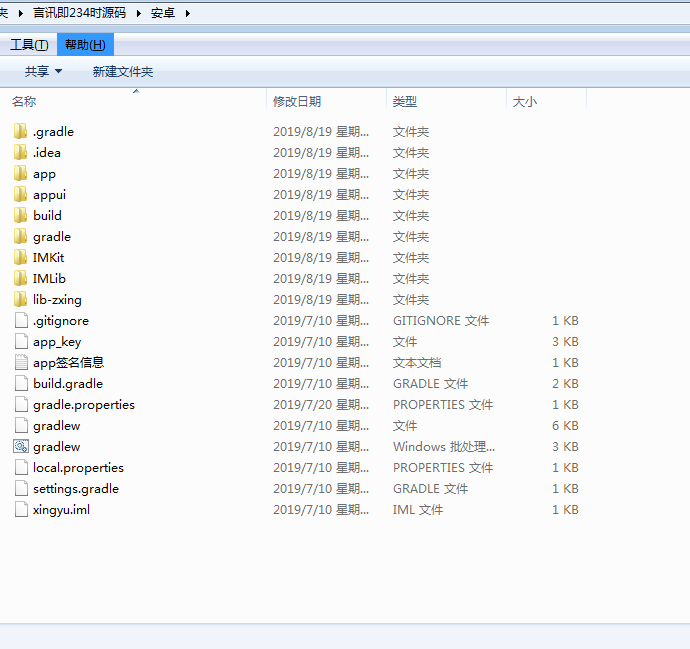Expand the arrow after 安卓 breadcrumb

click(187, 13)
